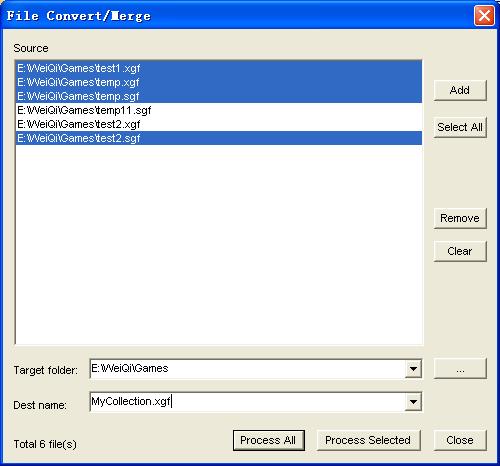Click the Add button

(460, 90)
